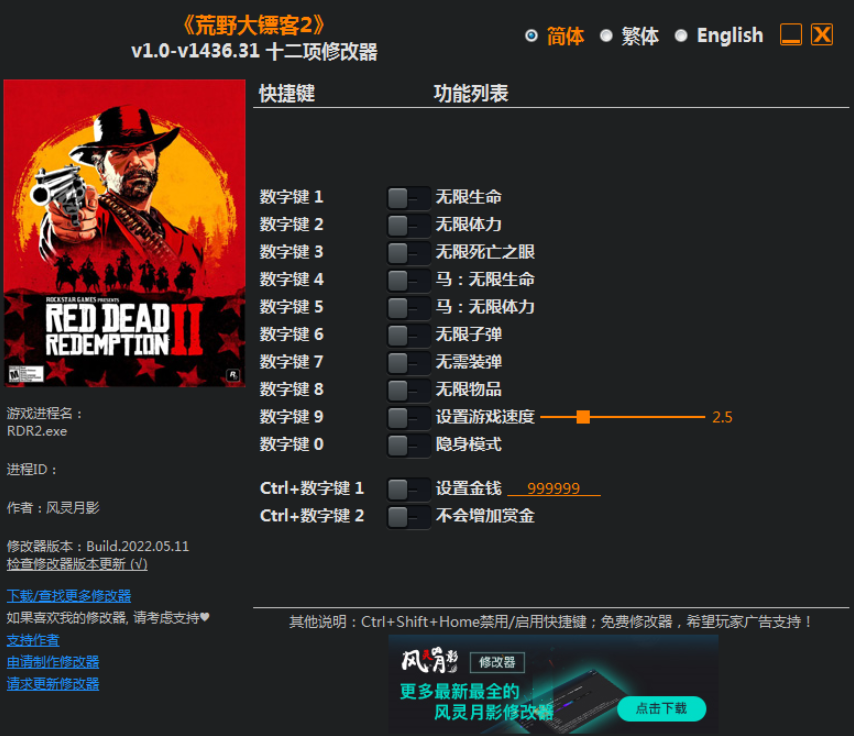Click the 数字键 5 hotkey label

(291, 307)
